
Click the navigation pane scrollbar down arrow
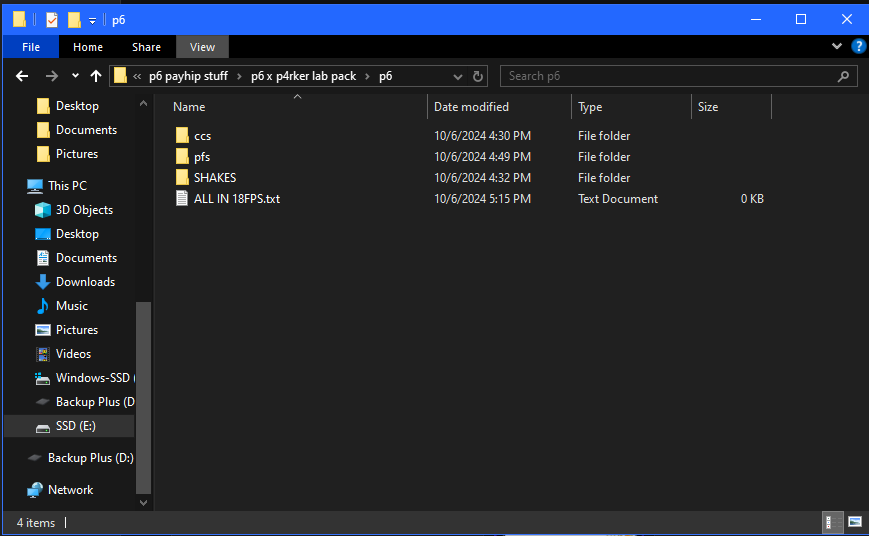143,502
